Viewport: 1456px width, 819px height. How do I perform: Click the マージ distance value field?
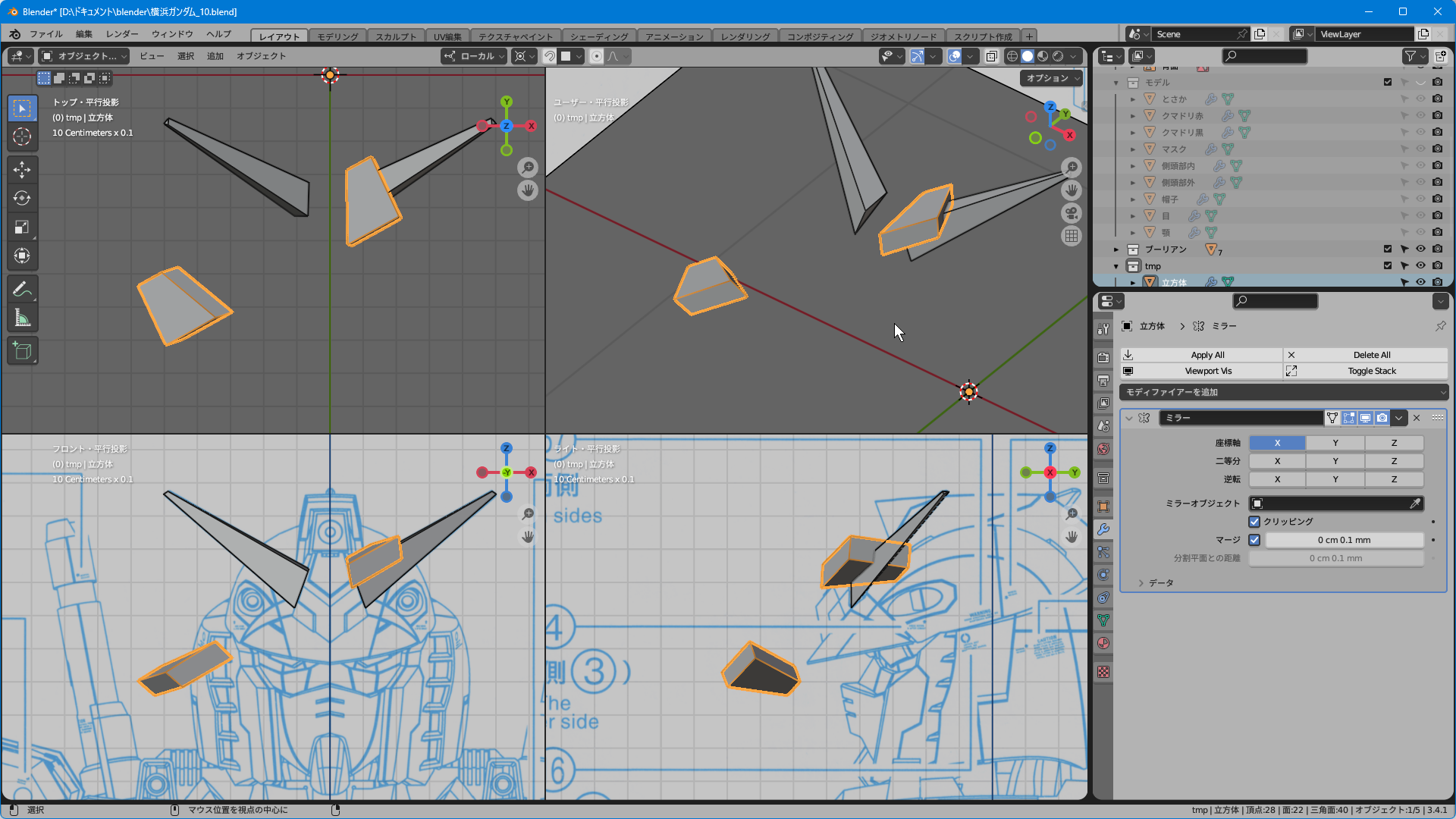click(1344, 540)
